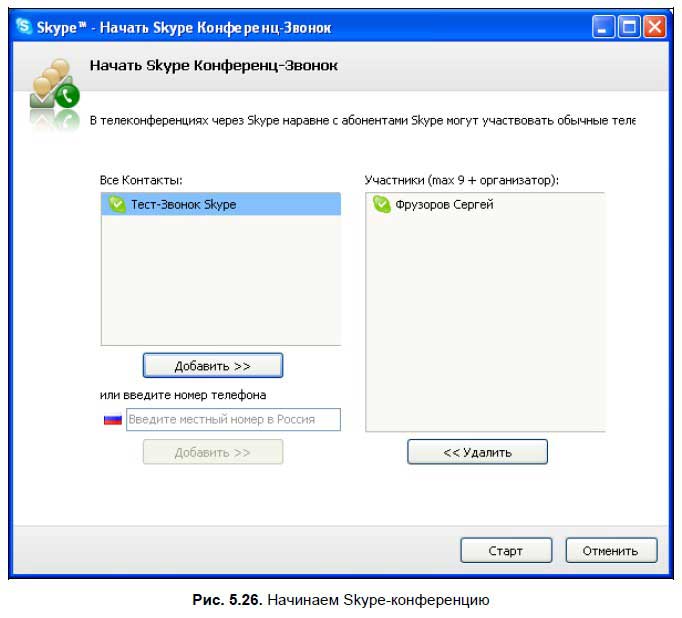
Task: Start the conference with the Старт button
Action: (505, 551)
